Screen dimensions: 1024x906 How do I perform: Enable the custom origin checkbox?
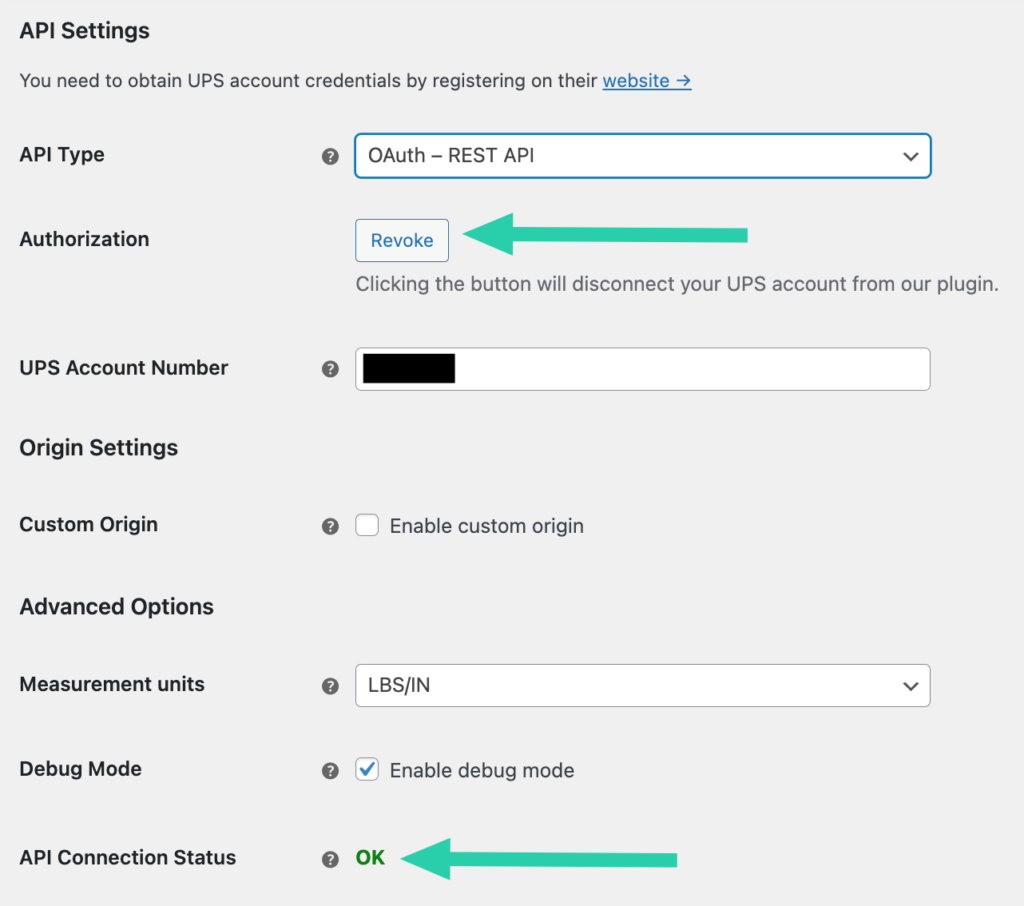(367, 525)
